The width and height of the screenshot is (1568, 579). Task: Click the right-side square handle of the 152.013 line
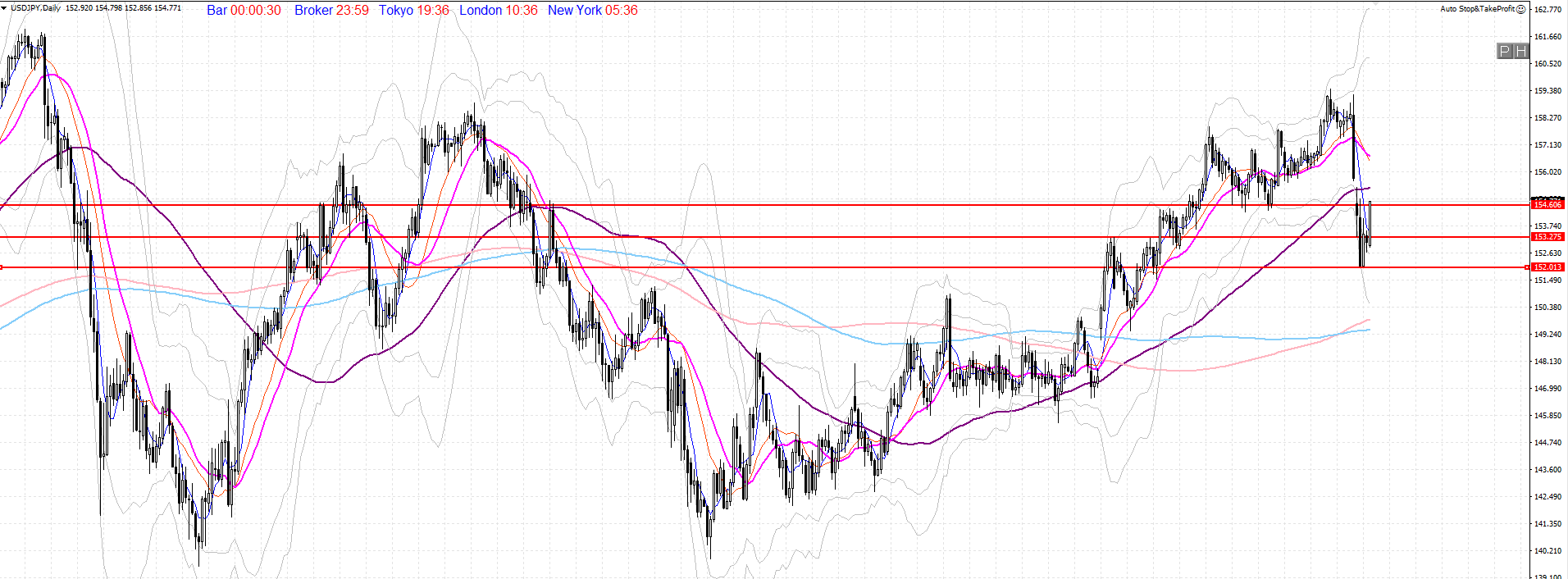coord(1527,267)
